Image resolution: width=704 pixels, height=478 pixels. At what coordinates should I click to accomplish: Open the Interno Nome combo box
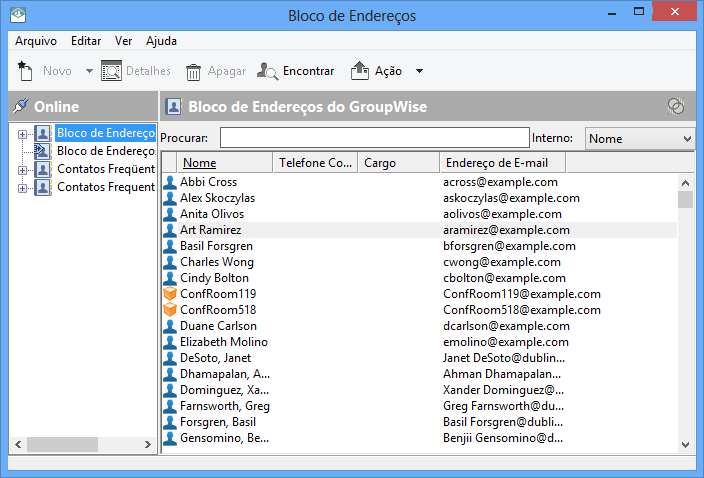pyautogui.click(x=639, y=138)
